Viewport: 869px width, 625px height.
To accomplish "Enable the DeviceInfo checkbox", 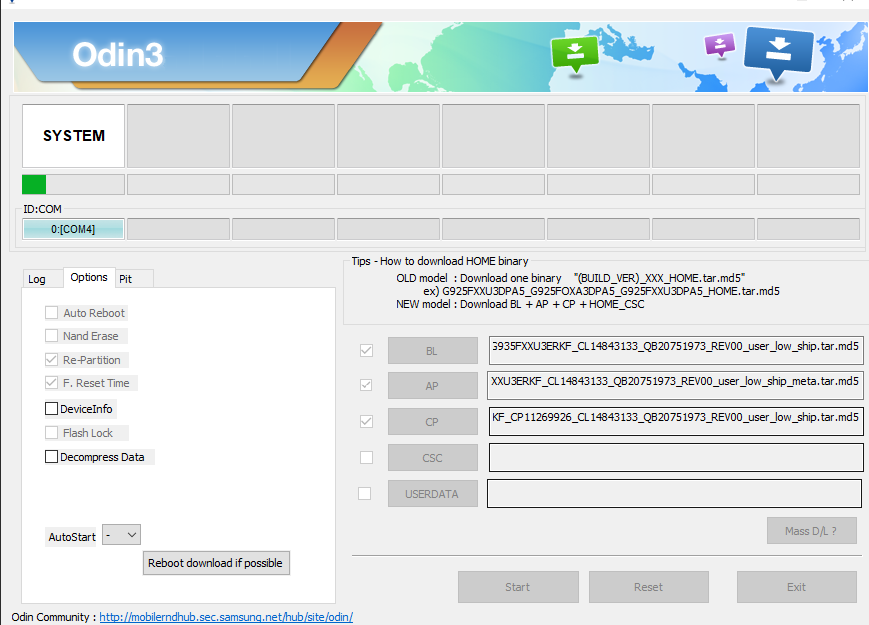I will point(52,409).
